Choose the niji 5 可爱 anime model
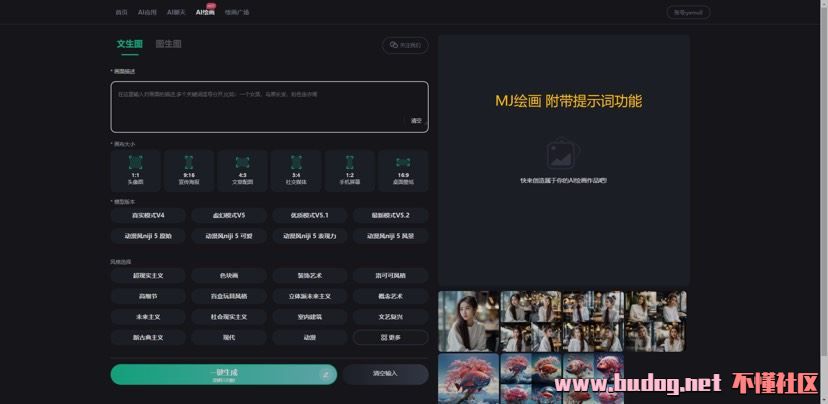Image resolution: width=828 pixels, height=404 pixels. (x=229, y=236)
